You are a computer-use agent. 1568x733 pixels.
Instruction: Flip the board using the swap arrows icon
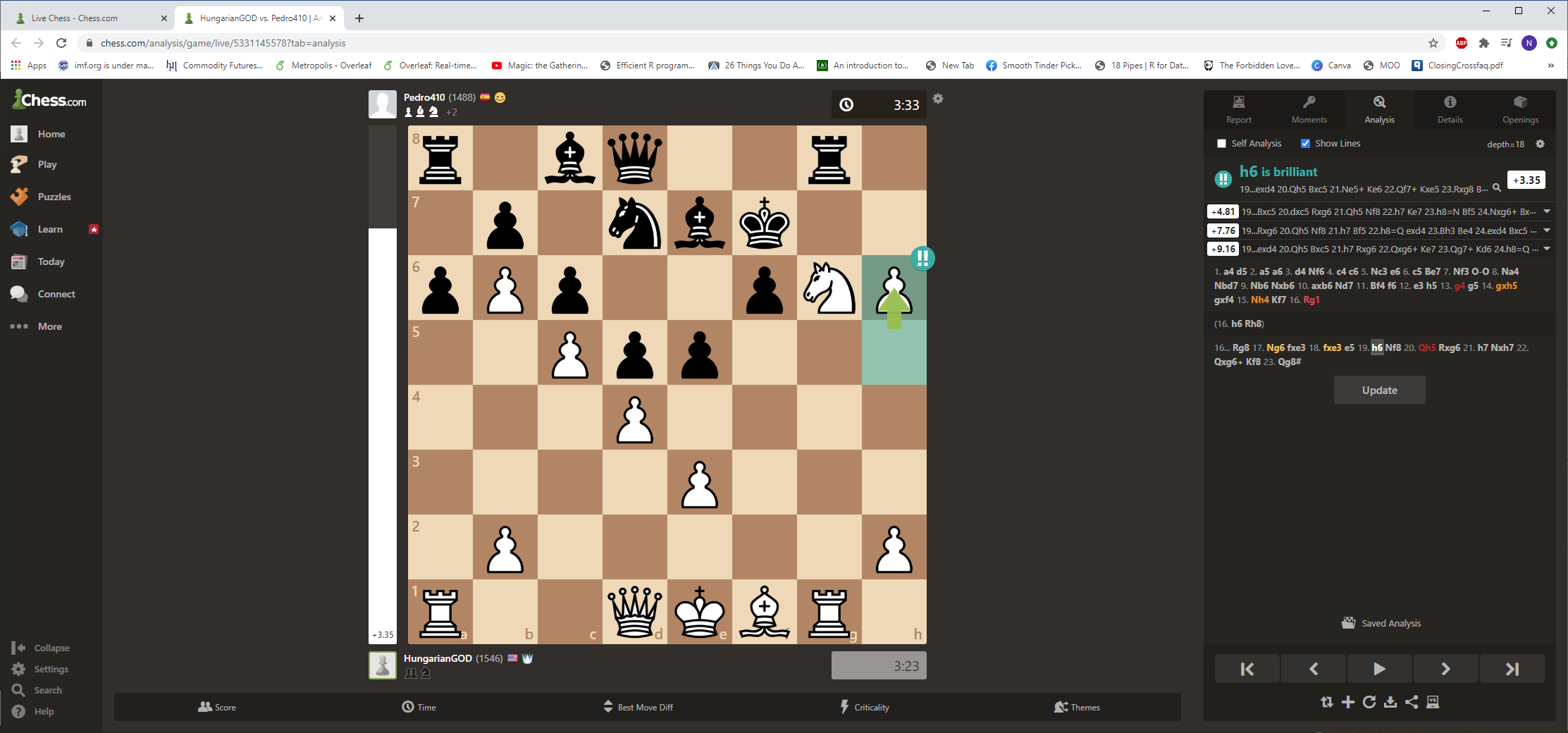point(1327,702)
